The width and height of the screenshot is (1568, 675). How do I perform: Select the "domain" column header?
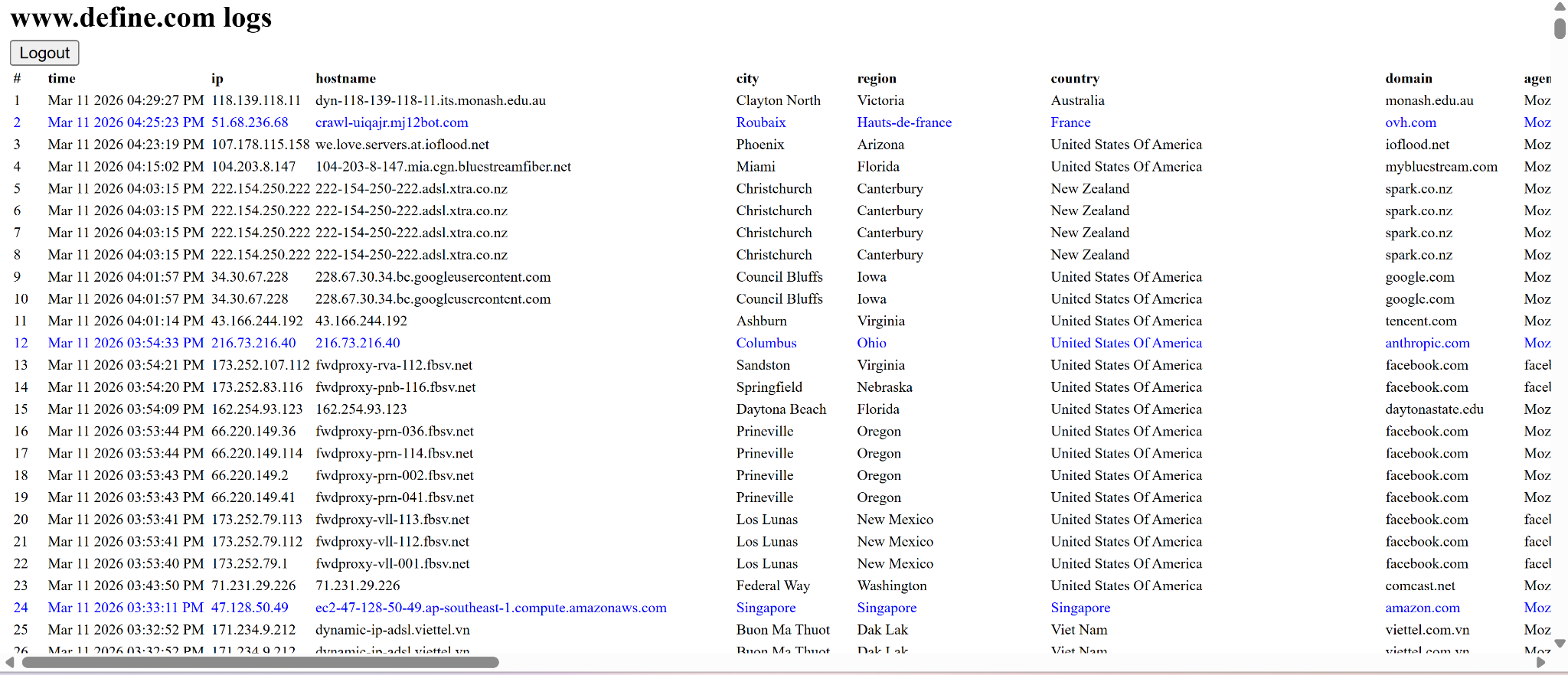click(x=1409, y=78)
